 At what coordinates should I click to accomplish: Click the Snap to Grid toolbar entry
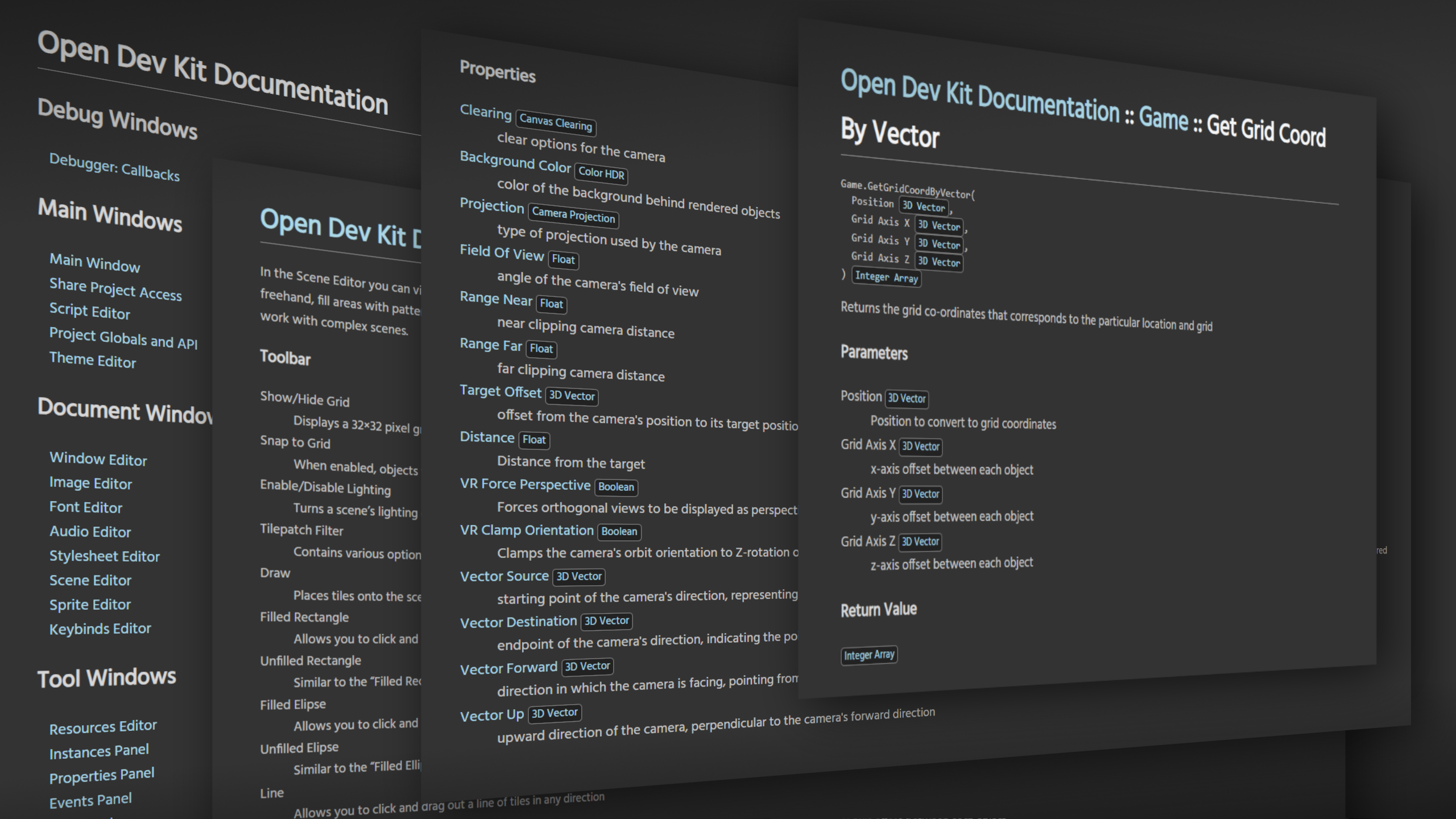point(295,442)
